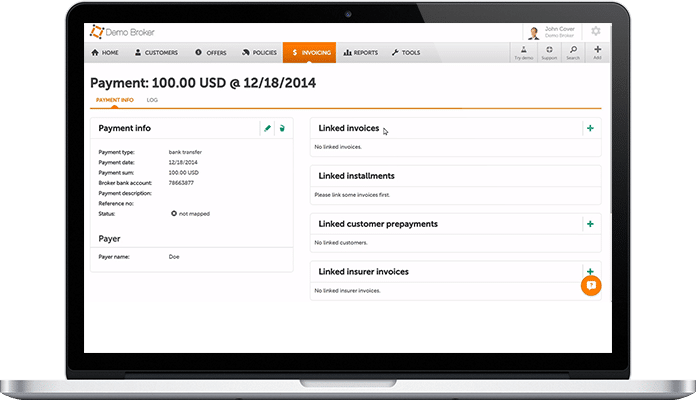
Task: Open the orange help chat bubble
Action: pyautogui.click(x=591, y=285)
